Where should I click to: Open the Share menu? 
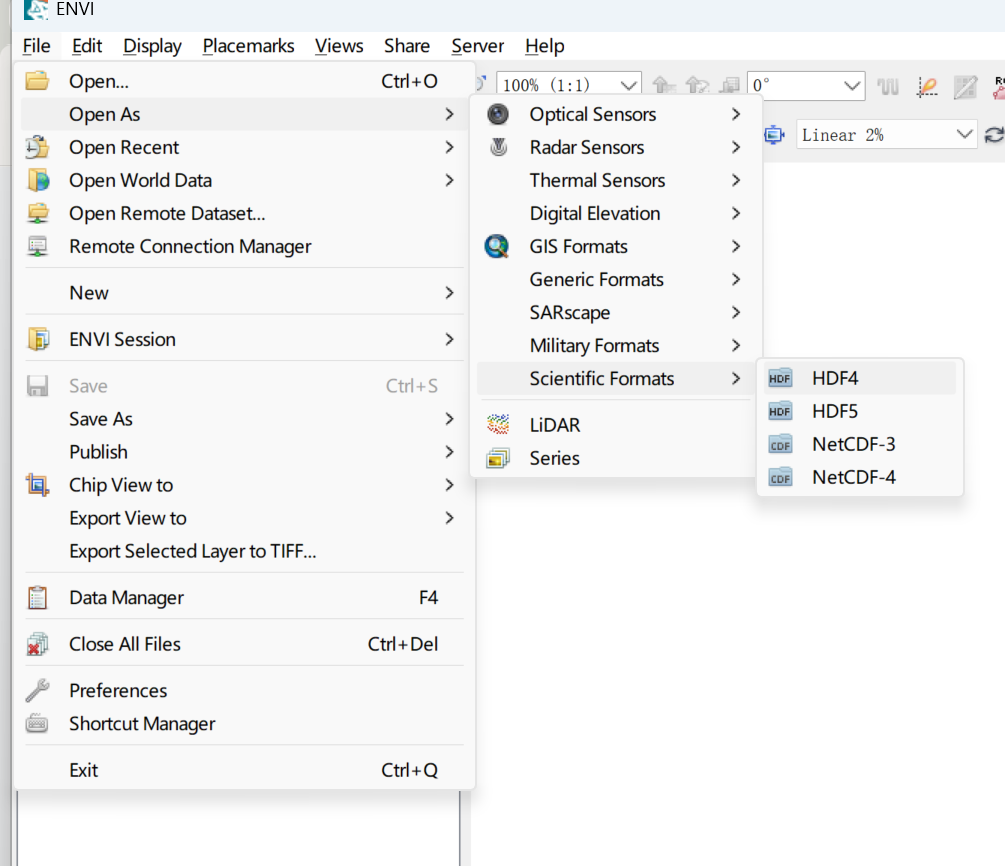[407, 46]
